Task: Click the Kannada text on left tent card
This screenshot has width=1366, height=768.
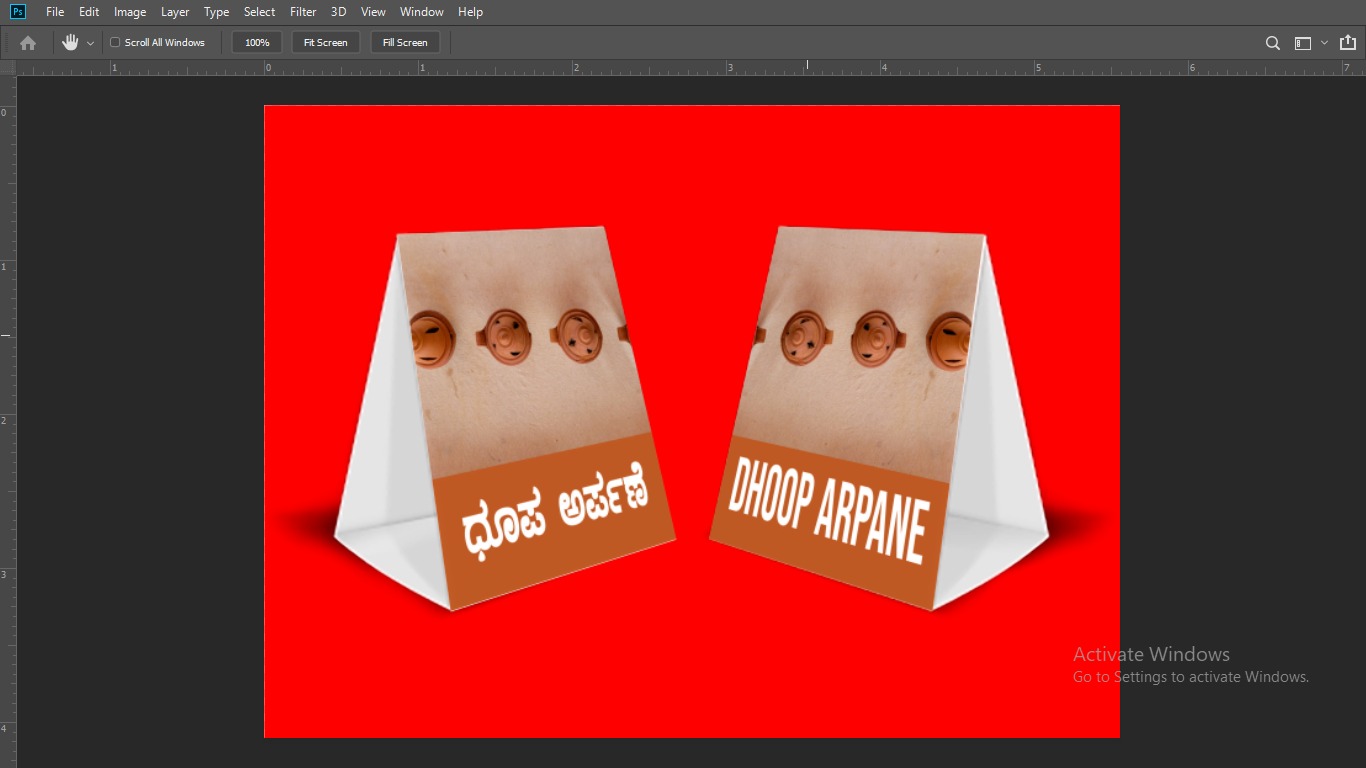Action: pos(554,512)
